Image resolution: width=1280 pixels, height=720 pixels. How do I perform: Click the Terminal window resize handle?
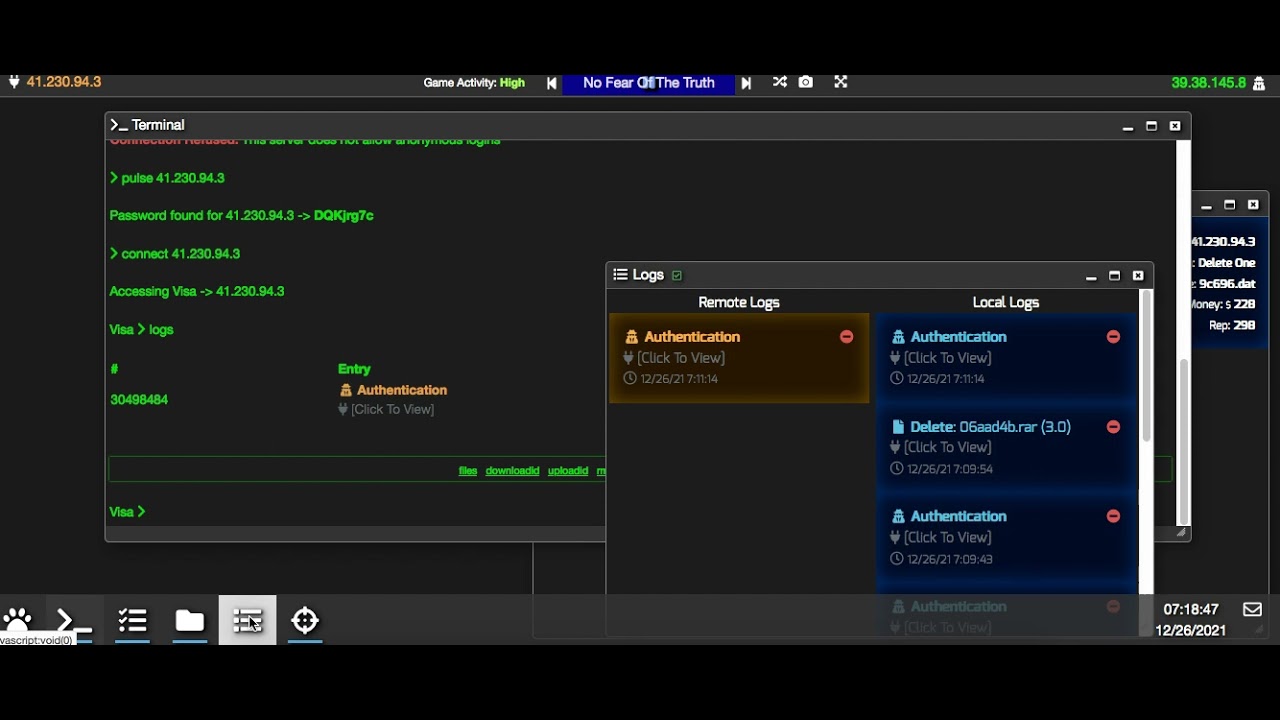1181,533
